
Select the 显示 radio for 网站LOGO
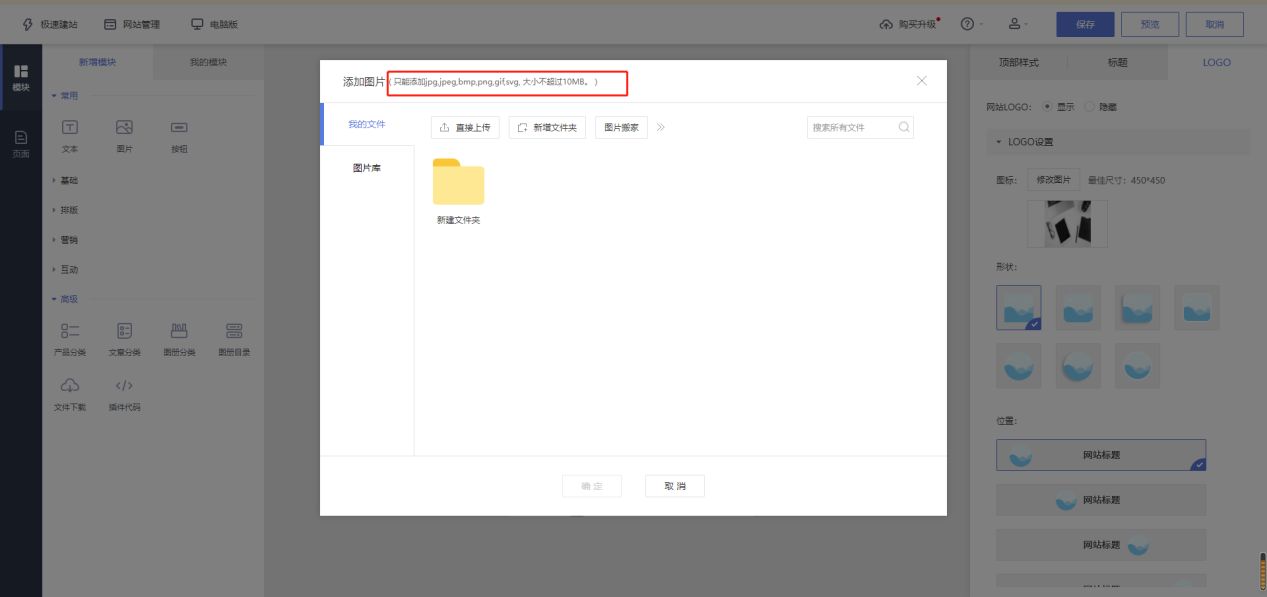1048,106
